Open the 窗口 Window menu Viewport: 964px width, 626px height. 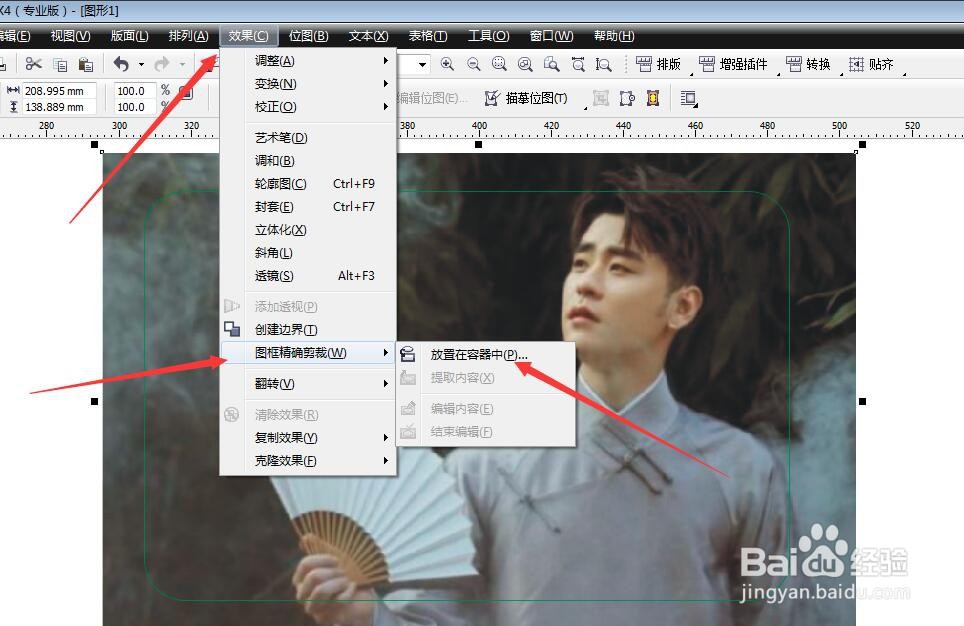click(x=551, y=36)
